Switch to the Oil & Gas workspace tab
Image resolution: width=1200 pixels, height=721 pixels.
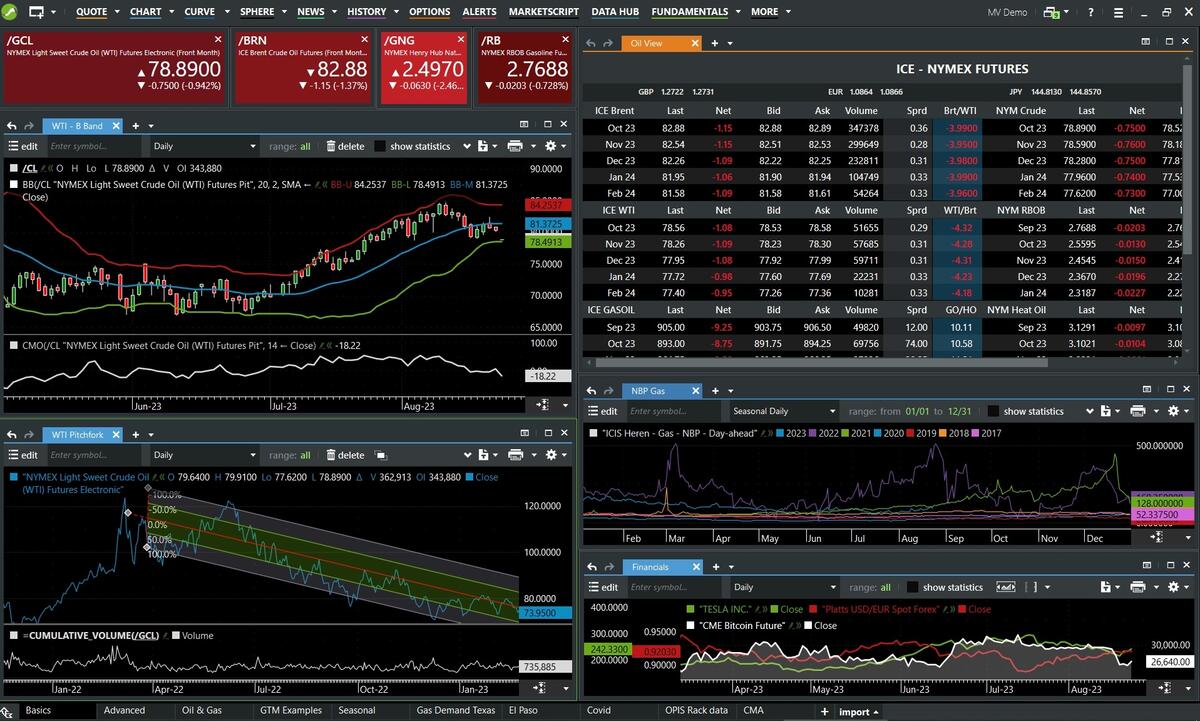201,710
